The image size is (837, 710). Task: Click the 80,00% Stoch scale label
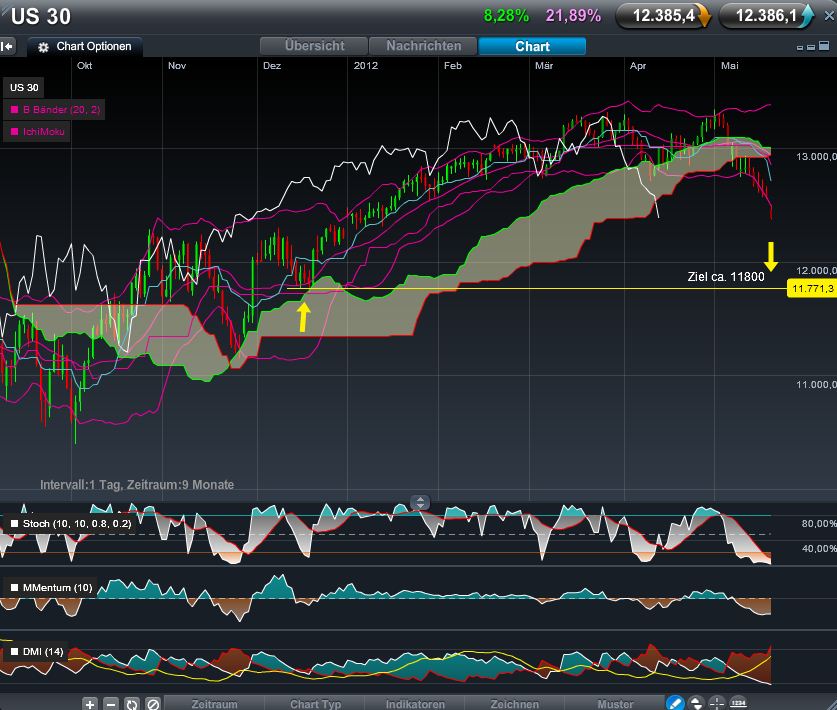tap(819, 524)
